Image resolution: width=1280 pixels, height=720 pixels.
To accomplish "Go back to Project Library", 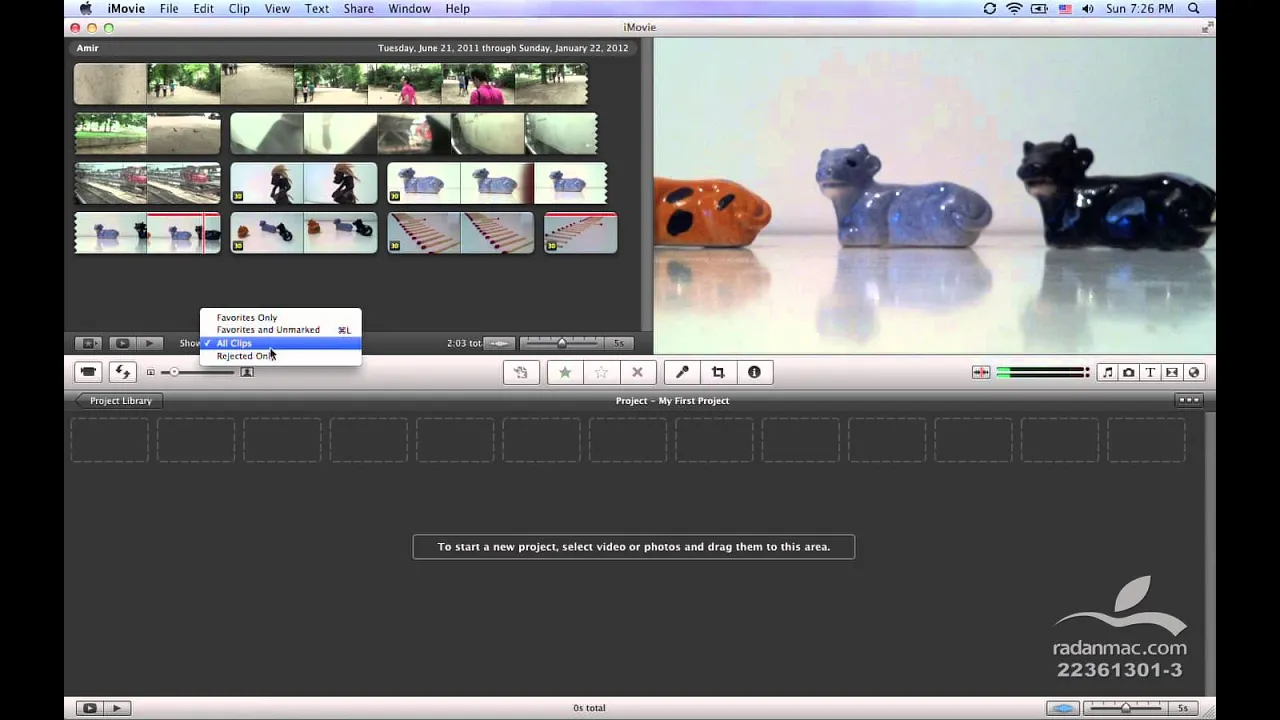I will click(x=118, y=400).
